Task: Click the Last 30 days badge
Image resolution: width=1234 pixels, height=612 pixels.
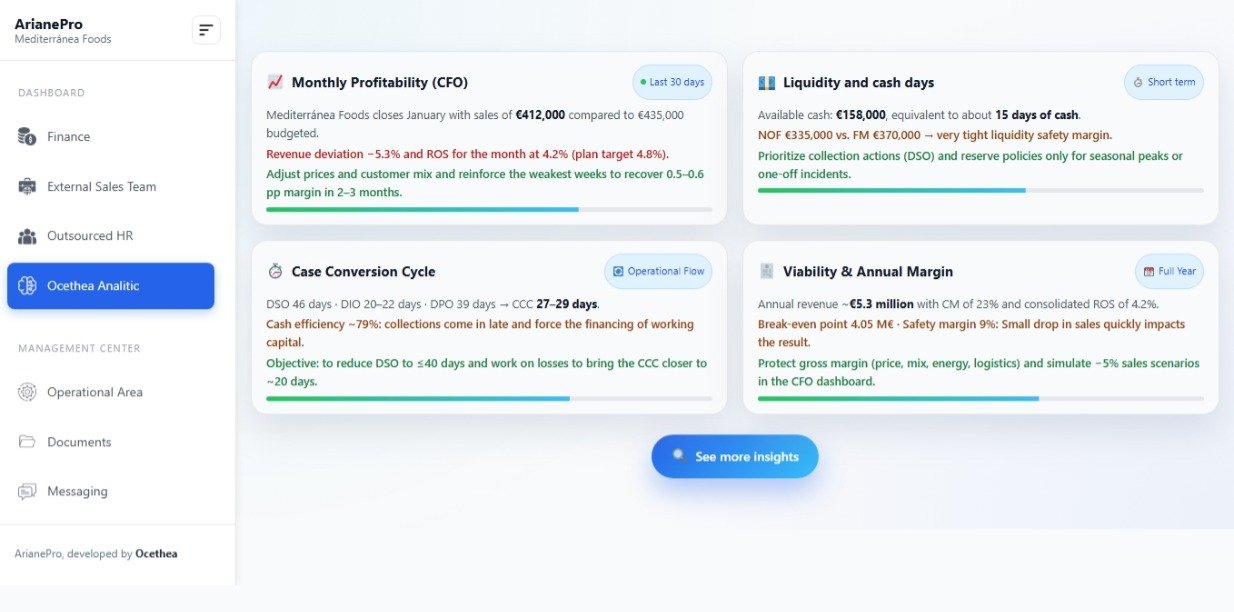Action: [x=671, y=82]
